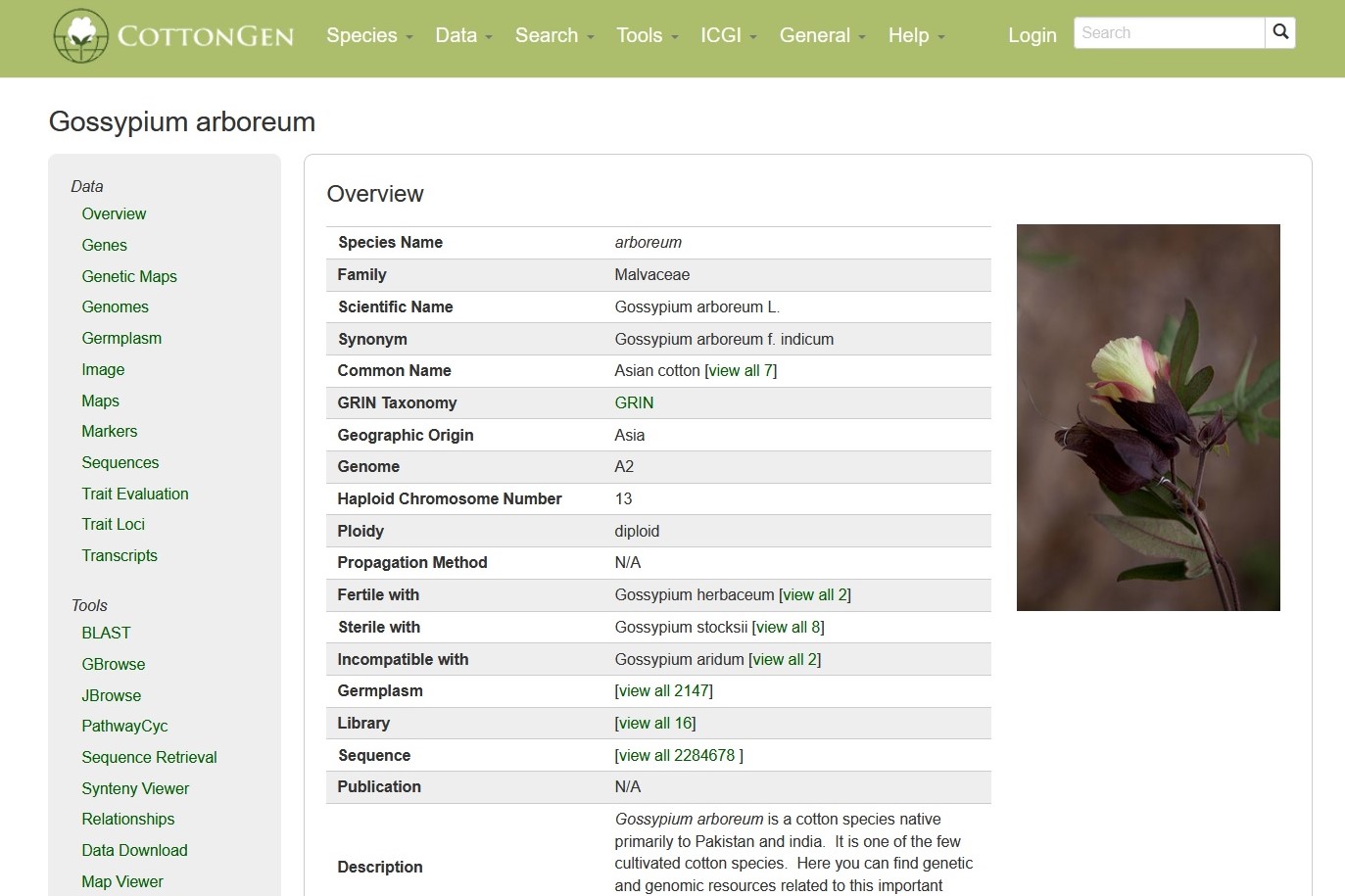Click the haploid chromosome number '13'
The width and height of the screenshot is (1345, 896).
[623, 498]
